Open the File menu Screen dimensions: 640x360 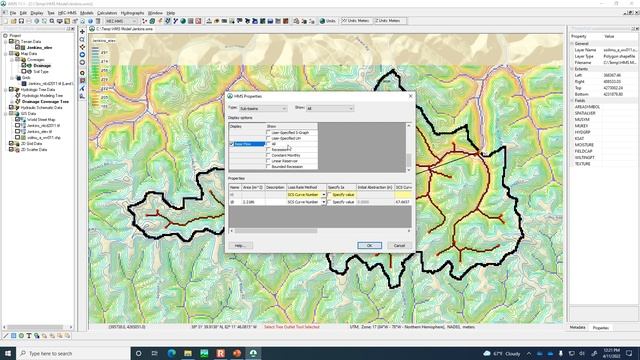click(13, 13)
